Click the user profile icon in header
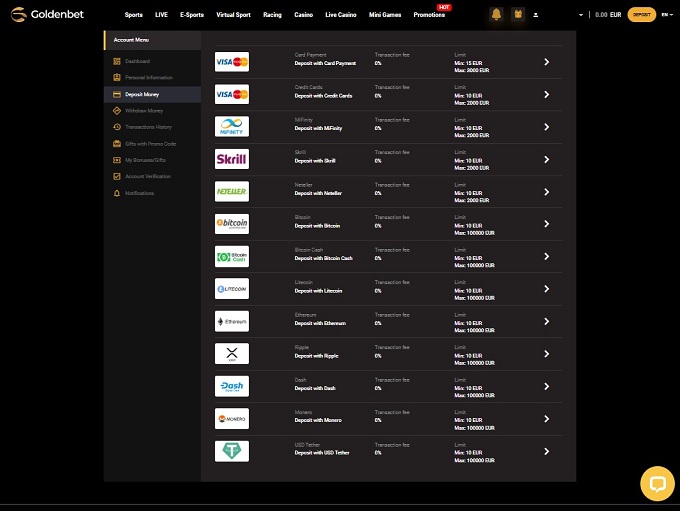Screen dimensions: 680x511 pos(536,15)
